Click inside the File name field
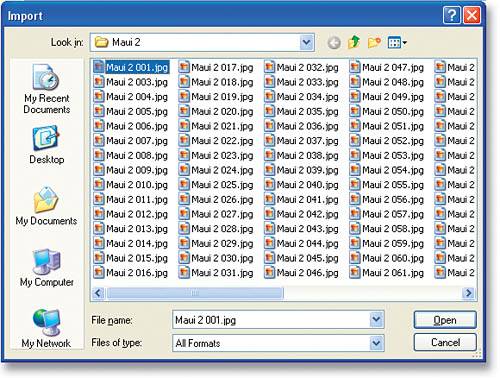The width and height of the screenshot is (500, 378). (271, 320)
